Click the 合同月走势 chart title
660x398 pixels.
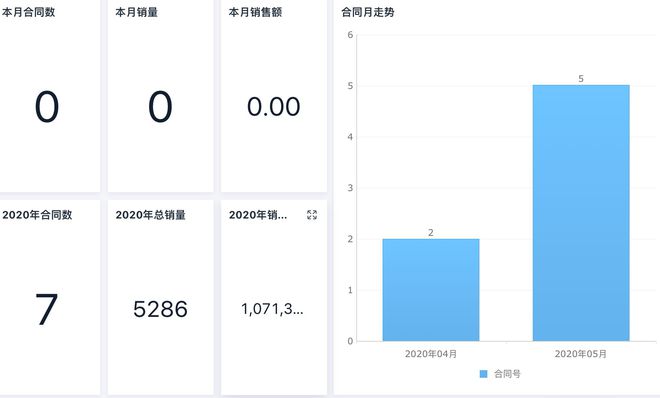[368, 12]
